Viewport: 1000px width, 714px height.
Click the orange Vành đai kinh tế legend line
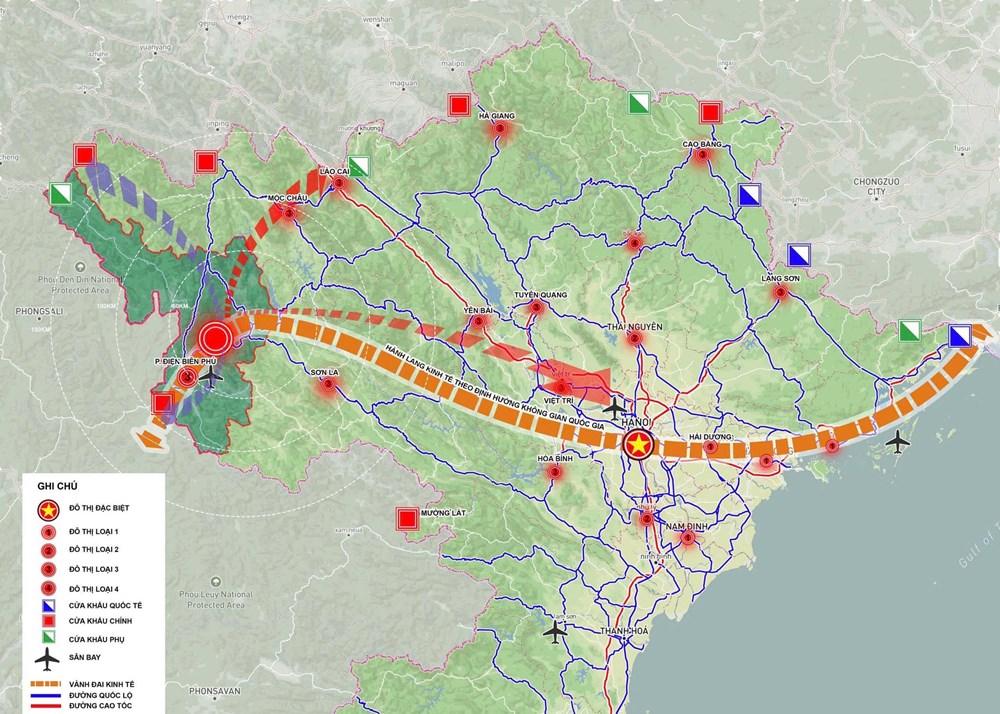[45, 684]
